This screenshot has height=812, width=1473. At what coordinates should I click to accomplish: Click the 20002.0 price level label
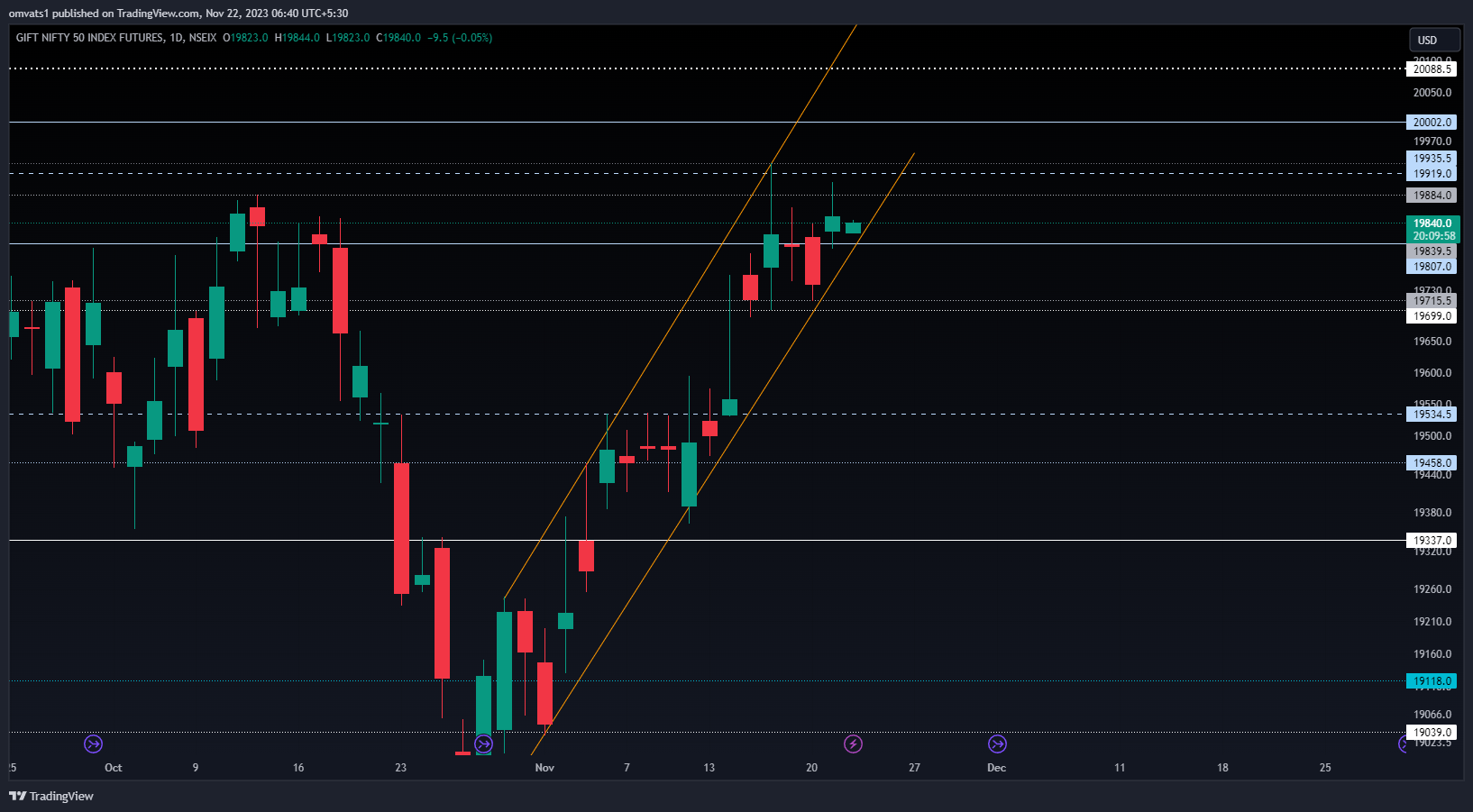pos(1432,123)
